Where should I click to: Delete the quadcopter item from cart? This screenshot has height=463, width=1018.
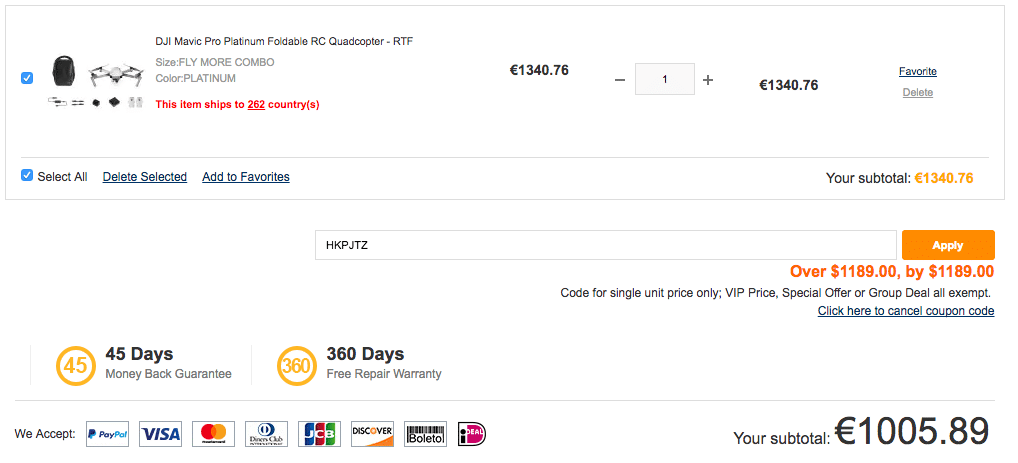pos(917,92)
